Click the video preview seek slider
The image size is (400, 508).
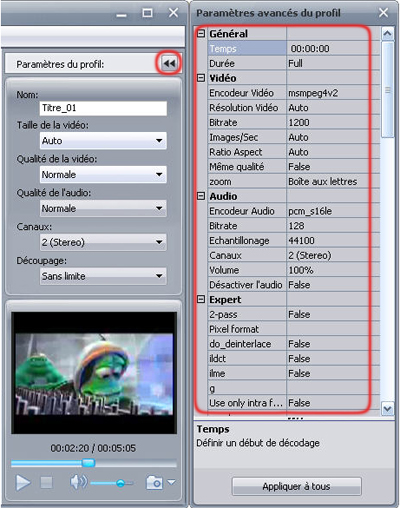pos(88,463)
